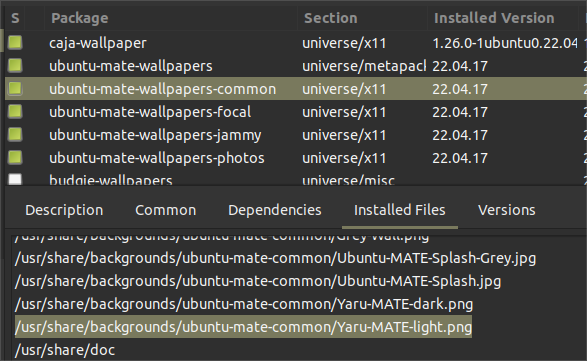Open the Dependencies tab
The width and height of the screenshot is (587, 361).
(275, 210)
